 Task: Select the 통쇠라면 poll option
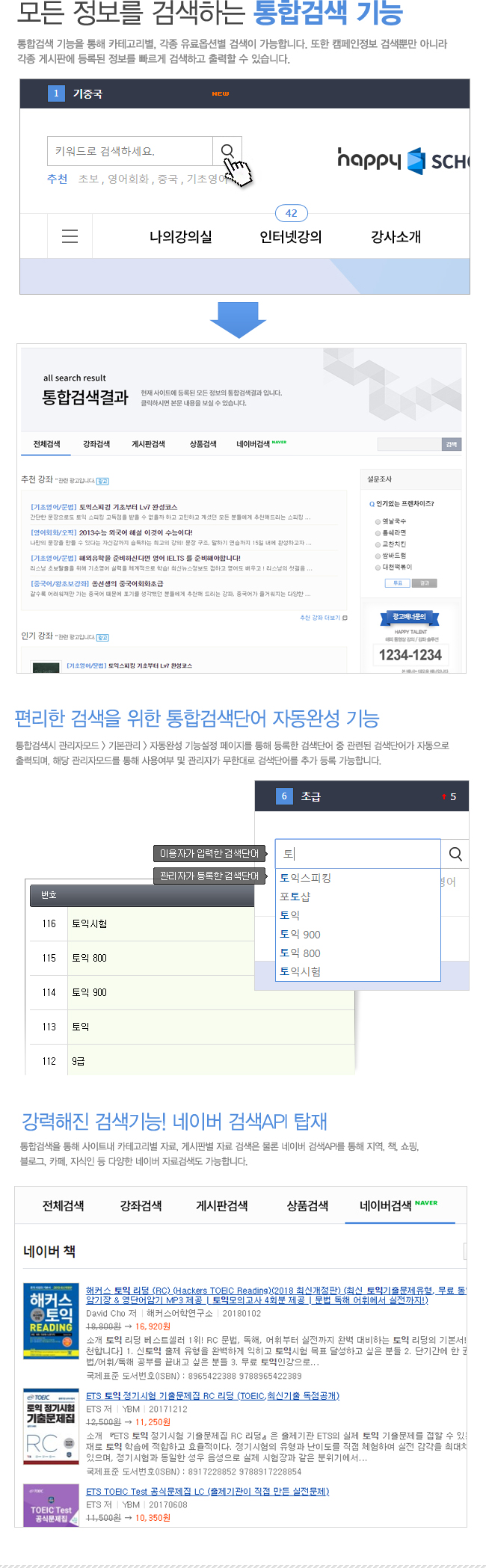click(x=390, y=532)
